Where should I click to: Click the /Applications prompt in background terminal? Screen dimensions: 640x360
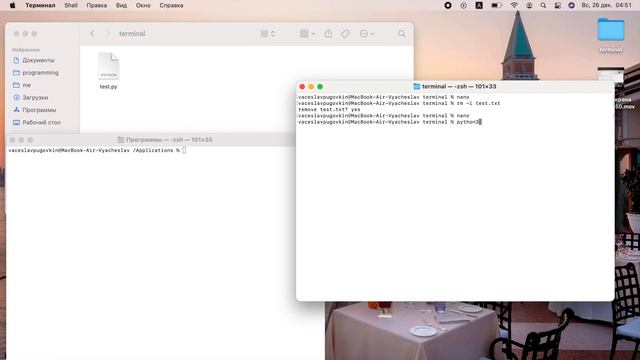pyautogui.click(x=97, y=150)
